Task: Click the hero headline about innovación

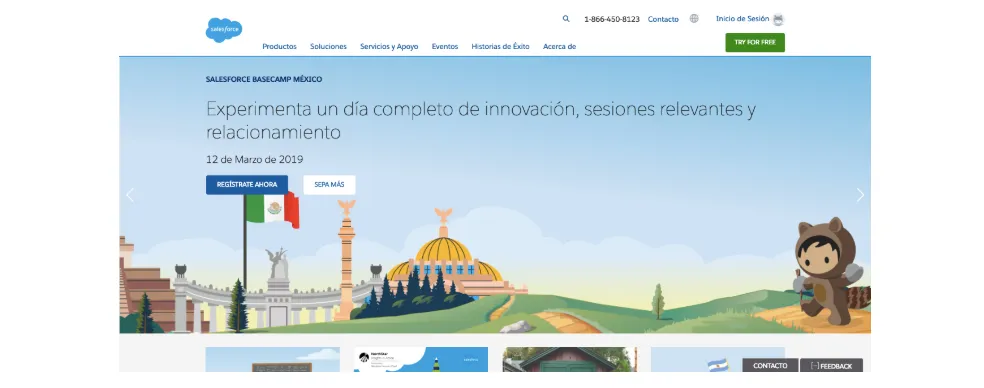Action: coord(481,121)
